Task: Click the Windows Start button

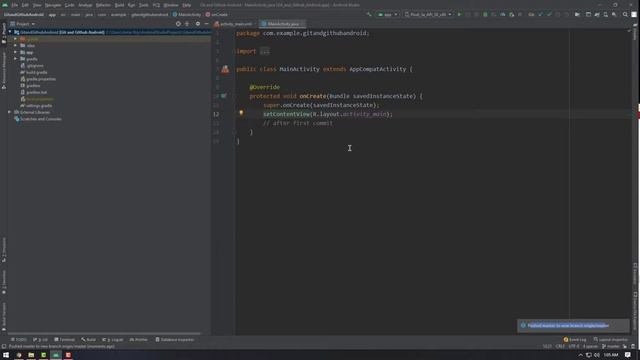Action: (6, 355)
